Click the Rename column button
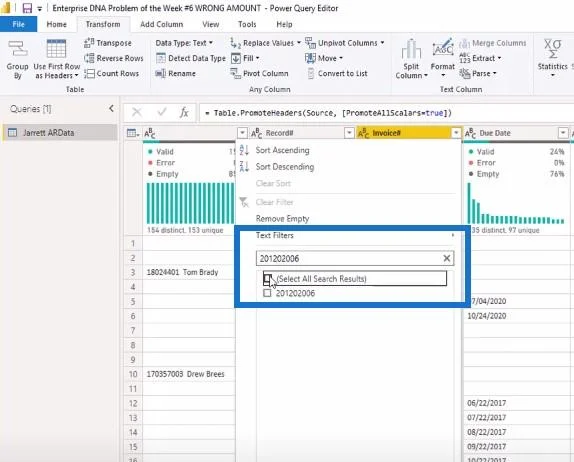Viewport: 574px width, 462px height. click(175, 74)
